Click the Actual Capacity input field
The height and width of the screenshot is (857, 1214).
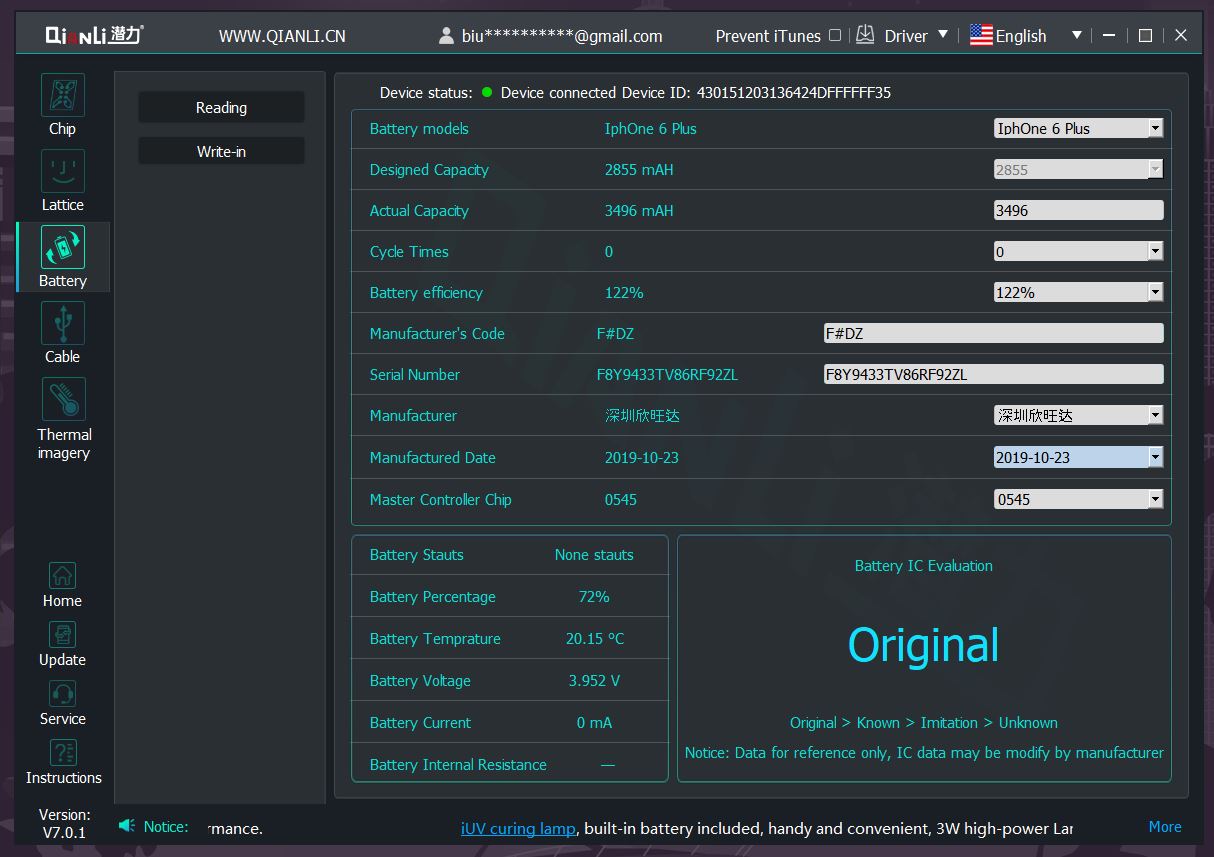[x=1077, y=211]
